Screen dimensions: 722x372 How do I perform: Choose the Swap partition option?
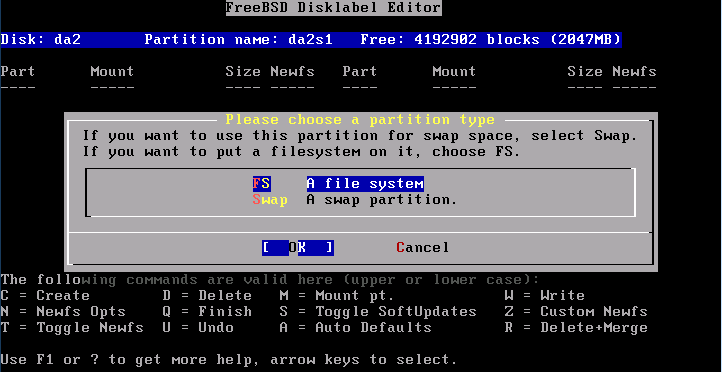270,200
